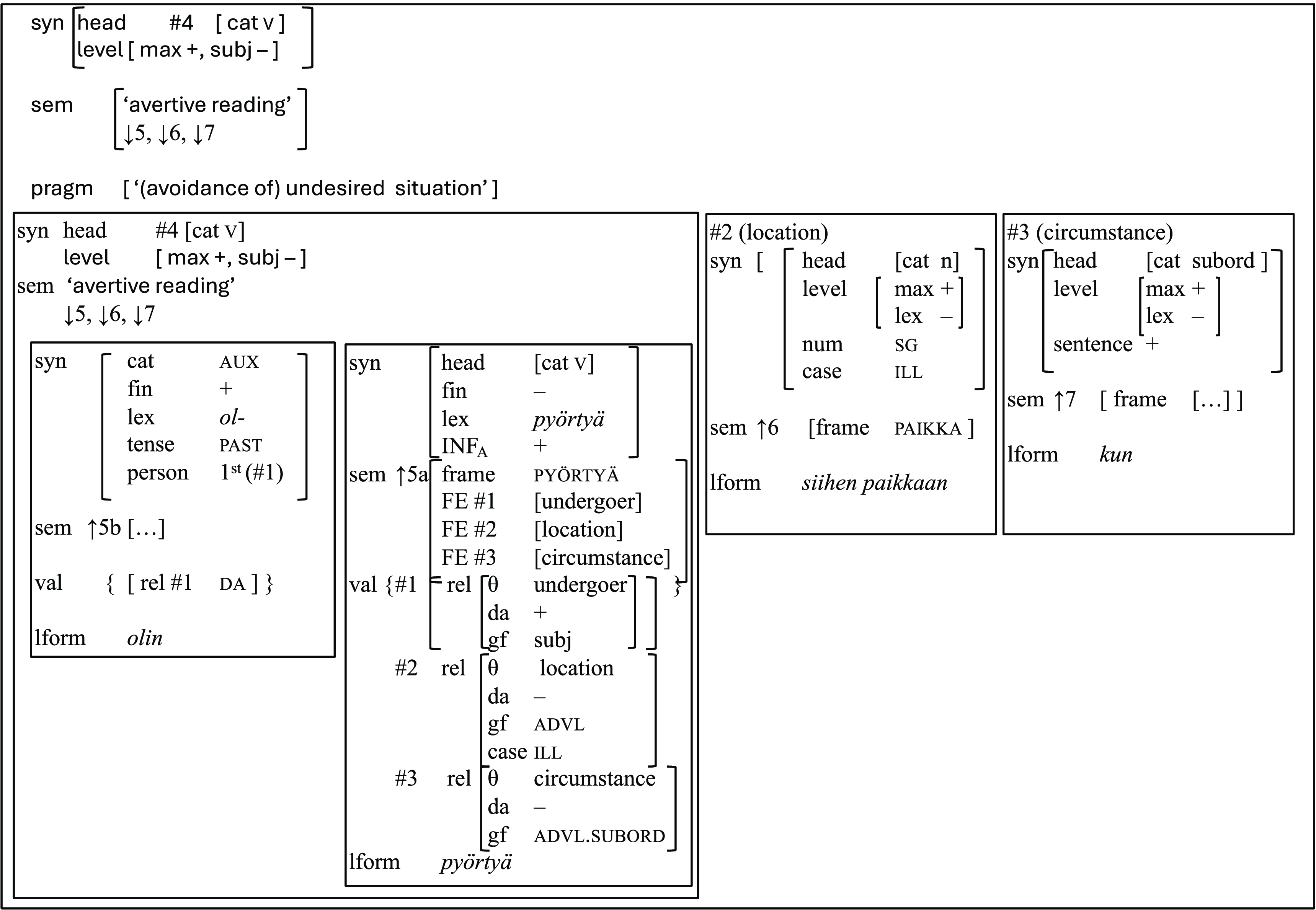1316x910 pixels.
Task: Click 'lform pyörtyä' at the bottom
Action: click(x=475, y=862)
